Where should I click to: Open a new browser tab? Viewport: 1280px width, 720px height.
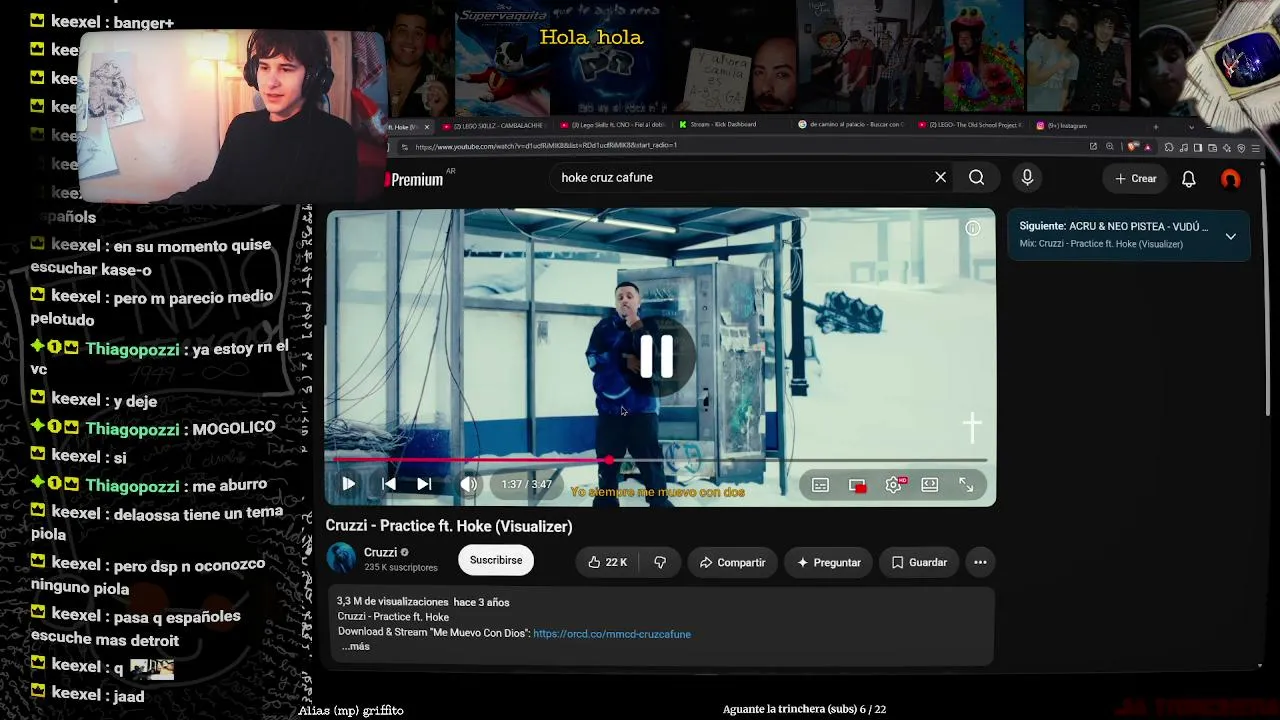click(x=1155, y=127)
